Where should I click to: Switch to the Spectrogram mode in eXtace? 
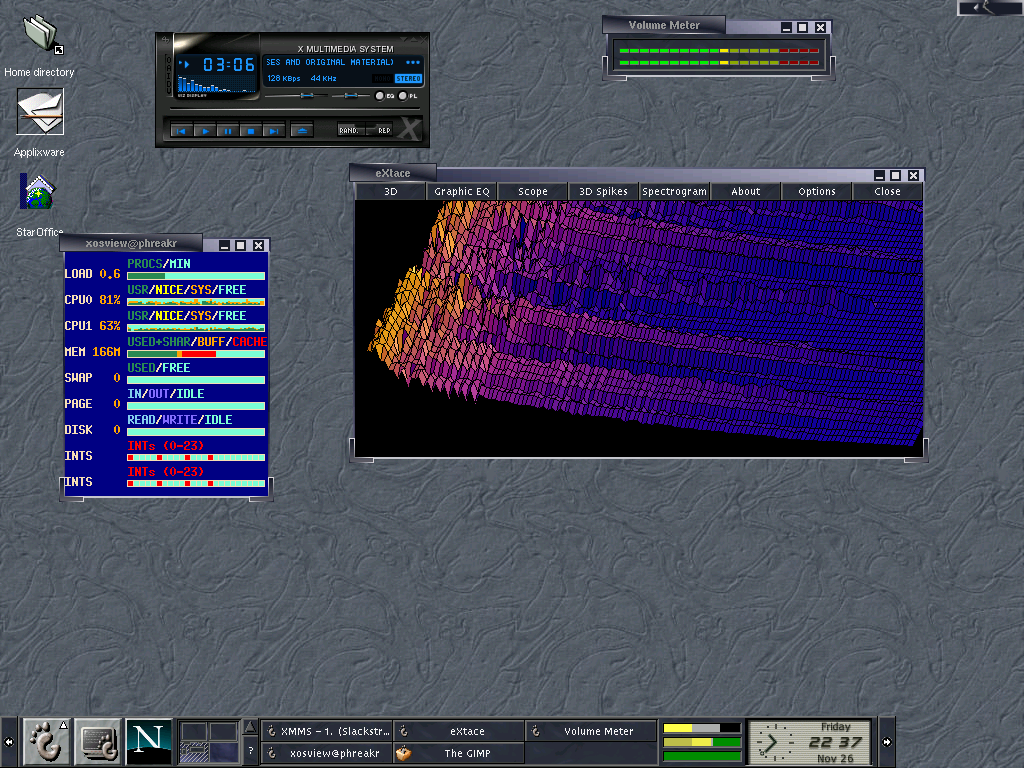[674, 191]
